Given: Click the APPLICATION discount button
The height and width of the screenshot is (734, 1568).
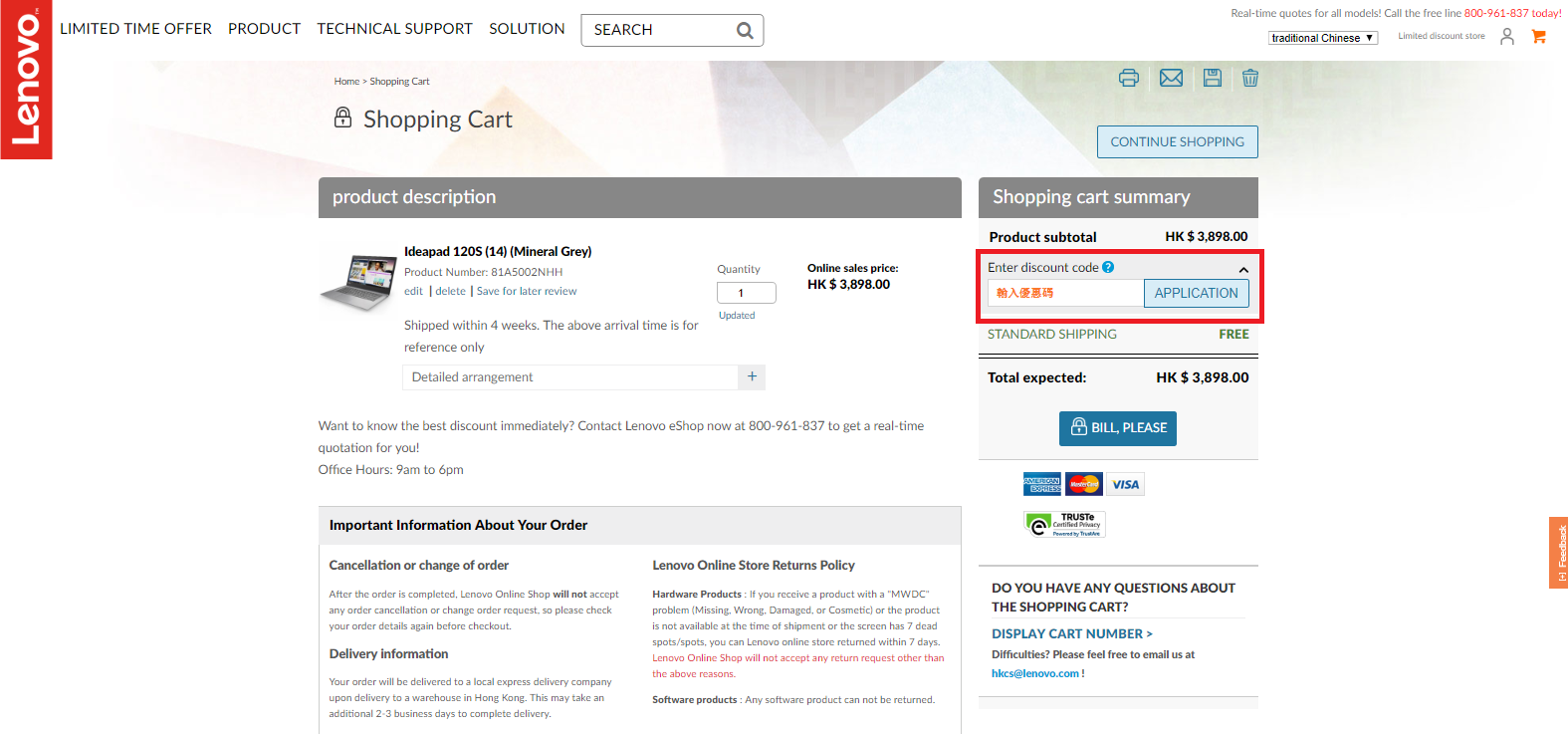Looking at the screenshot, I should click(x=1197, y=293).
